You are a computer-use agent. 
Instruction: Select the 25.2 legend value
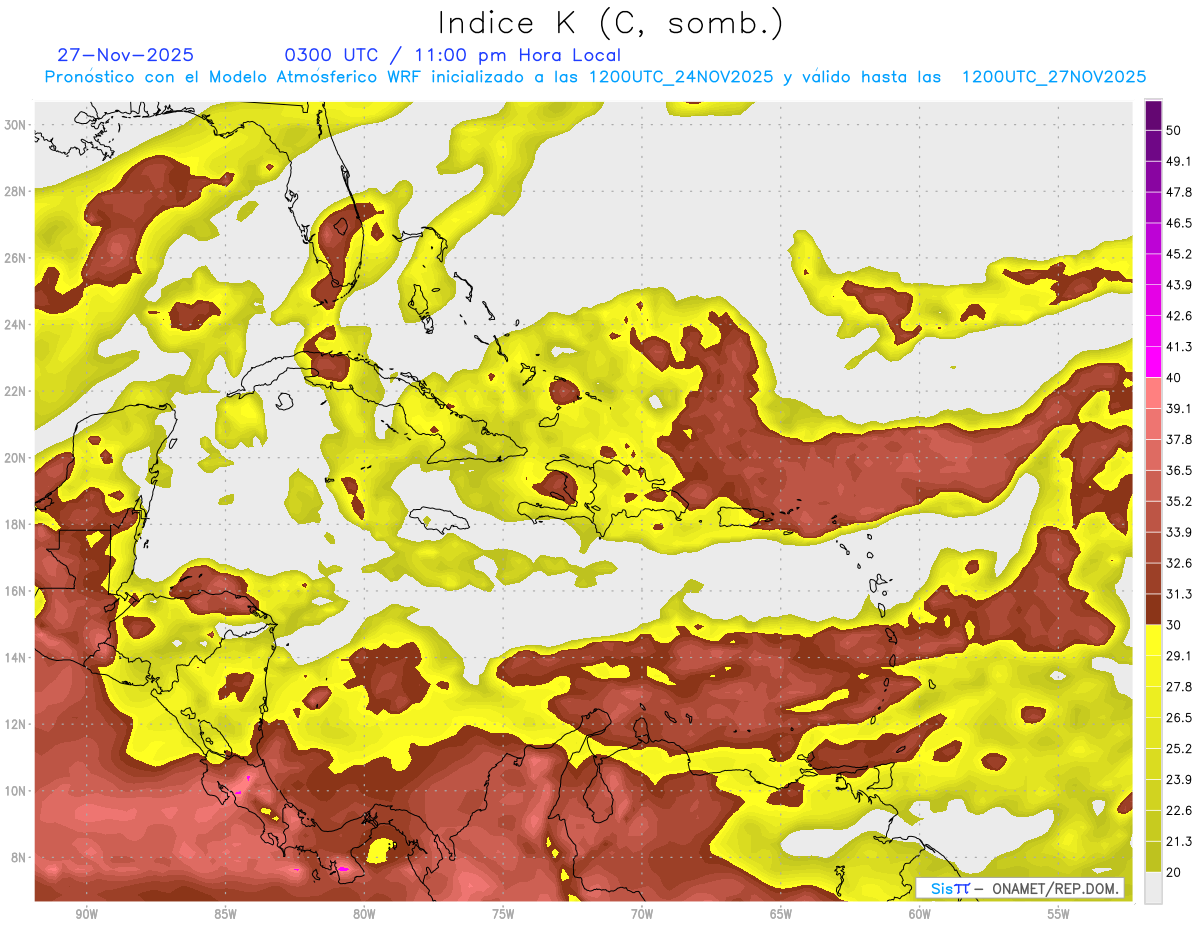click(x=1179, y=749)
